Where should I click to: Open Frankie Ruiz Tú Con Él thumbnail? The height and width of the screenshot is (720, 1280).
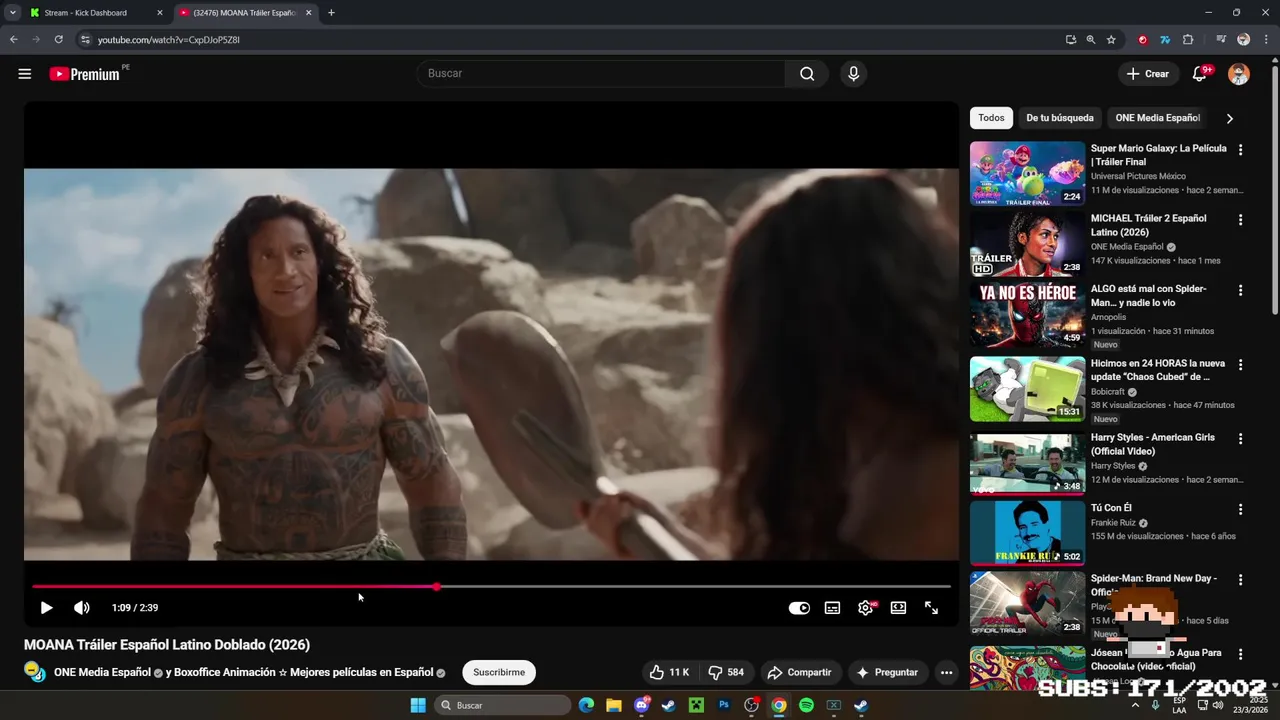pyautogui.click(x=1027, y=533)
